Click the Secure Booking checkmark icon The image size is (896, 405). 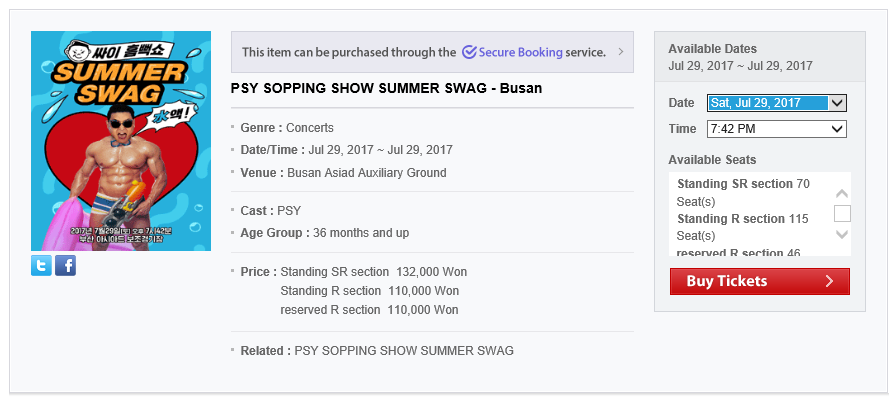[x=469, y=52]
